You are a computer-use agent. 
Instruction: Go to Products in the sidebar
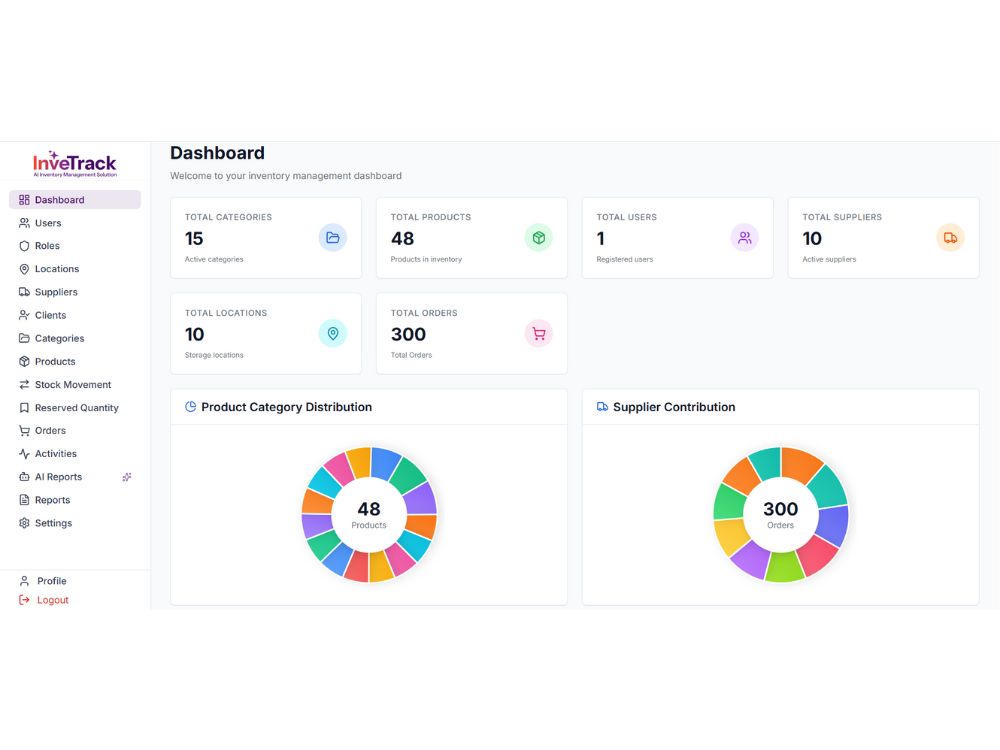tap(75, 361)
